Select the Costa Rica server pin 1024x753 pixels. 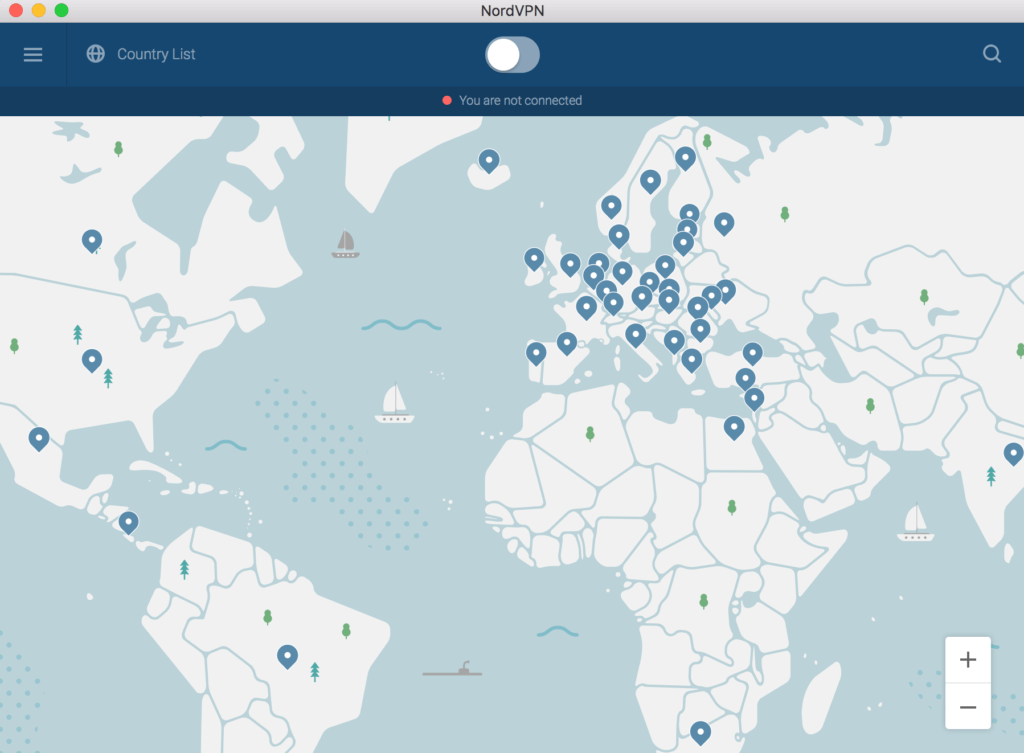(129, 523)
